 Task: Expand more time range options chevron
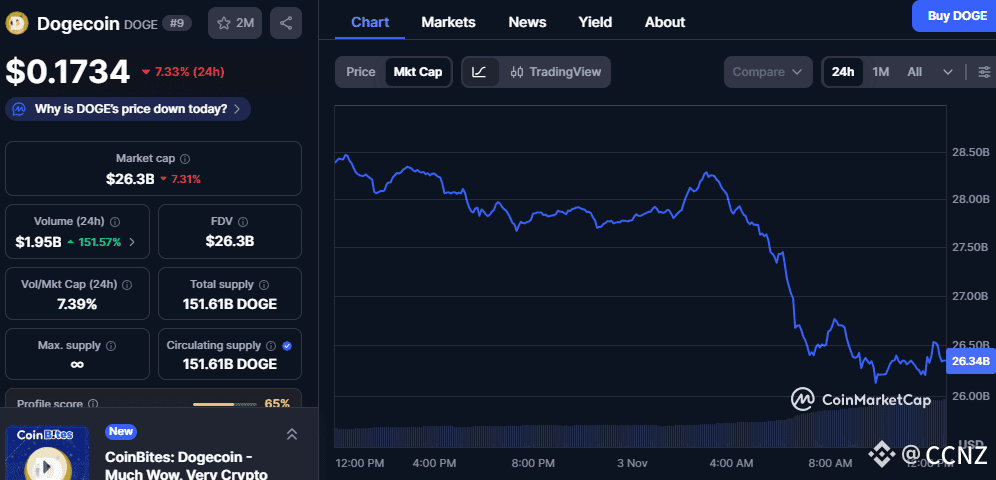click(x=948, y=72)
